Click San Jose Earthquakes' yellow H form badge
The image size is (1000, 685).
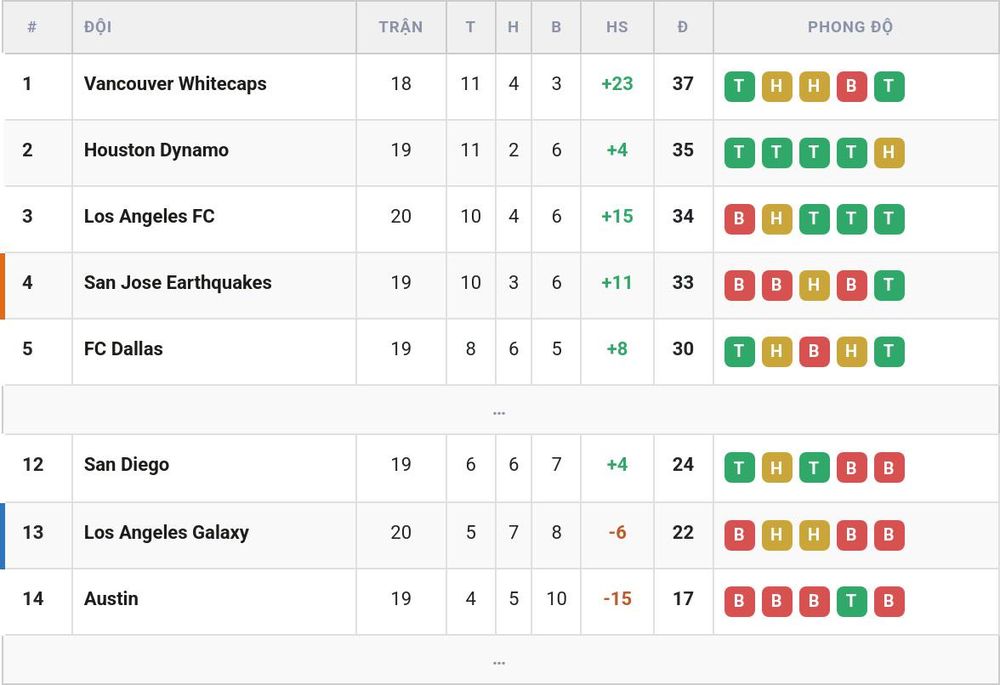814,285
